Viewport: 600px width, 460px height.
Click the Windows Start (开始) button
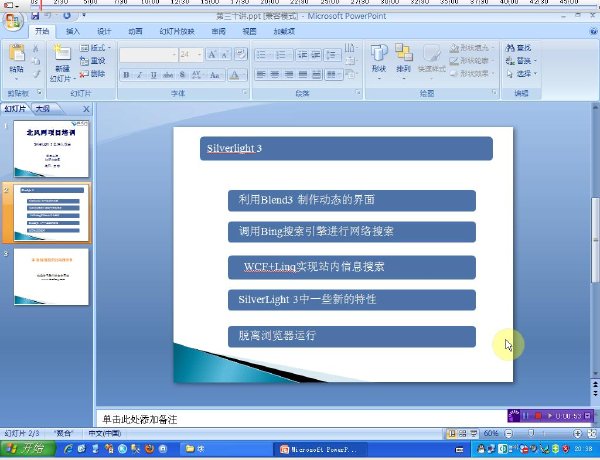coord(27,449)
